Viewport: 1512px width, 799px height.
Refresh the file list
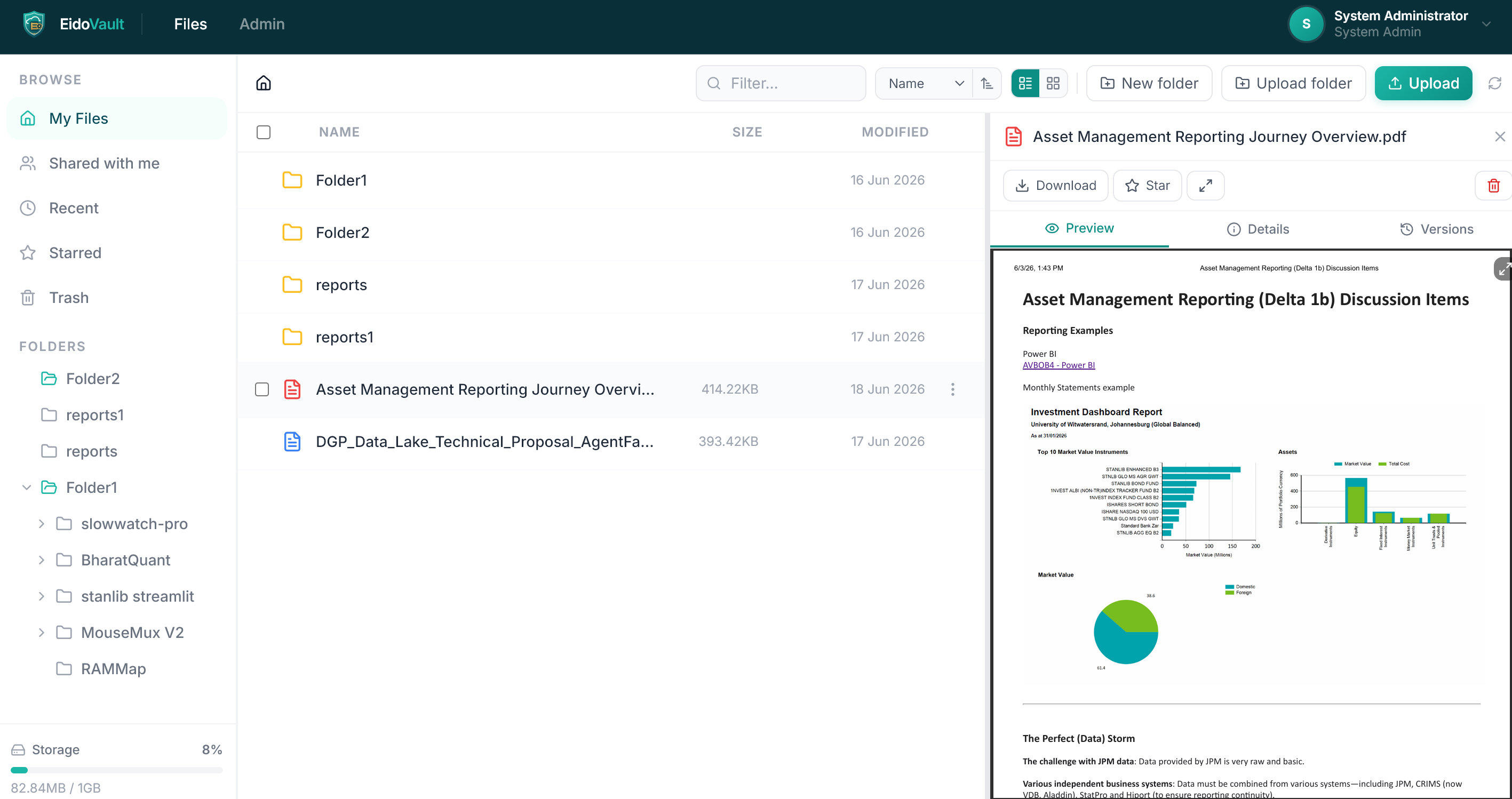point(1494,83)
